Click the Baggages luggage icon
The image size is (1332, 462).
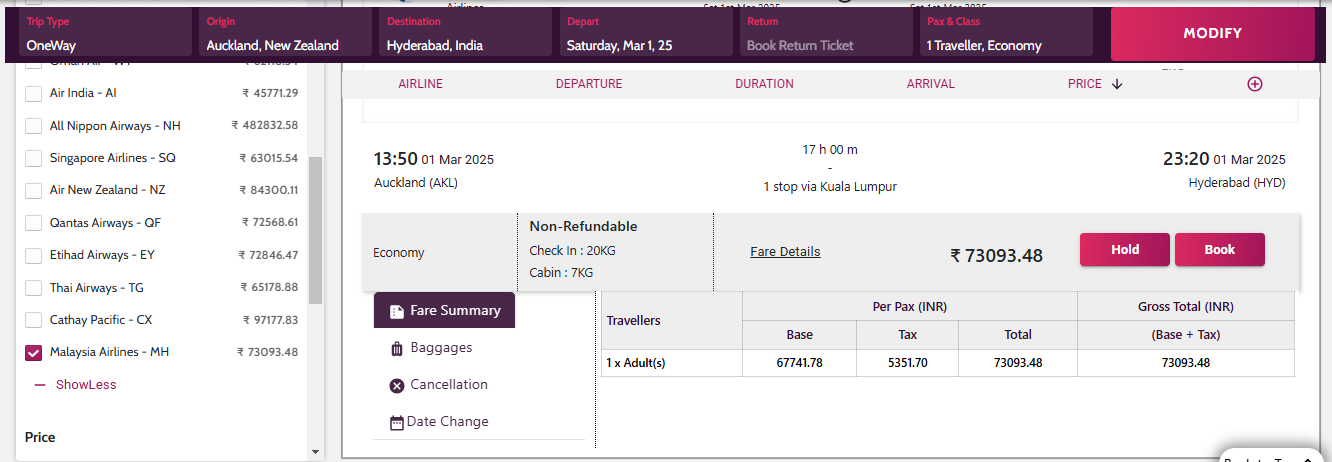tap(397, 348)
